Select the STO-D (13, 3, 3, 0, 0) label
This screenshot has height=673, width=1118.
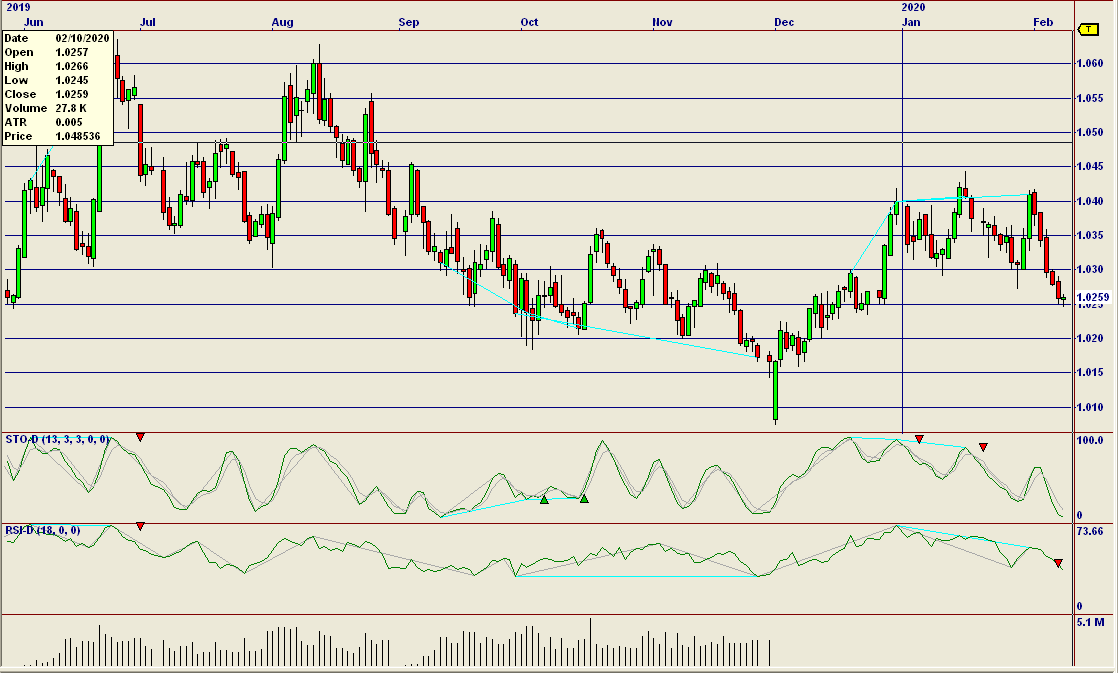click(x=58, y=439)
